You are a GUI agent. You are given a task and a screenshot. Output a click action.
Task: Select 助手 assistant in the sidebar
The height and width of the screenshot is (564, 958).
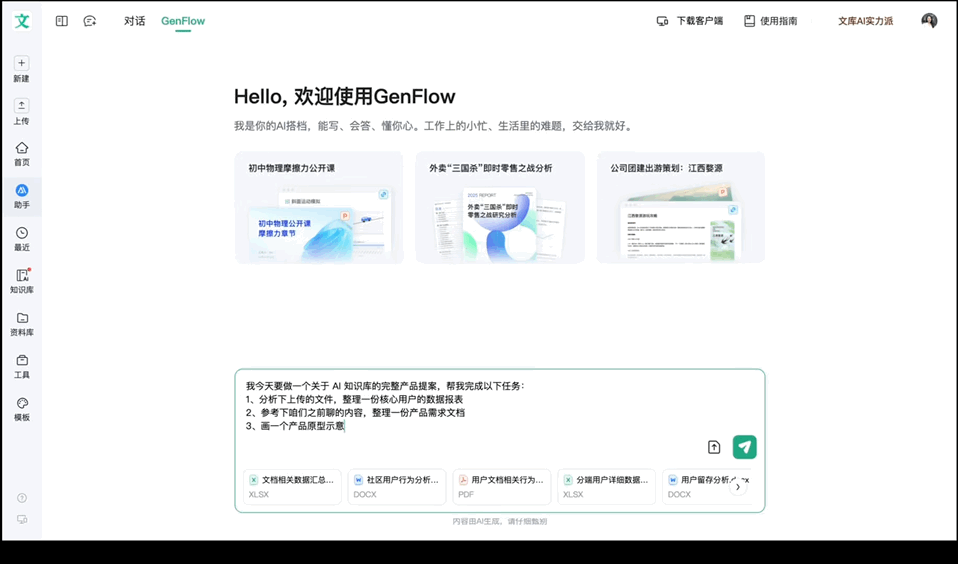pos(21,196)
